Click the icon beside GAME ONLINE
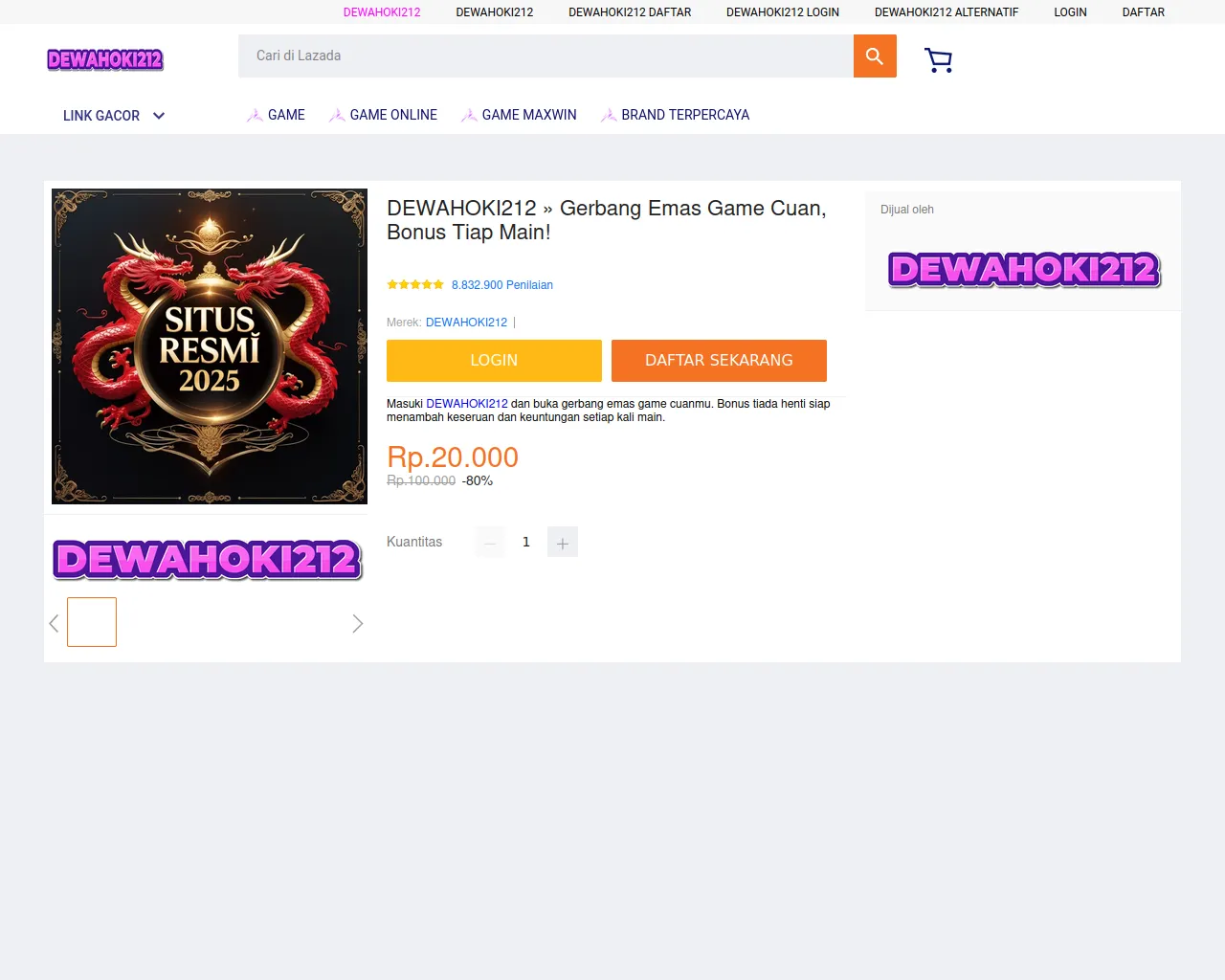Viewport: 1225px width, 980px height. (337, 115)
